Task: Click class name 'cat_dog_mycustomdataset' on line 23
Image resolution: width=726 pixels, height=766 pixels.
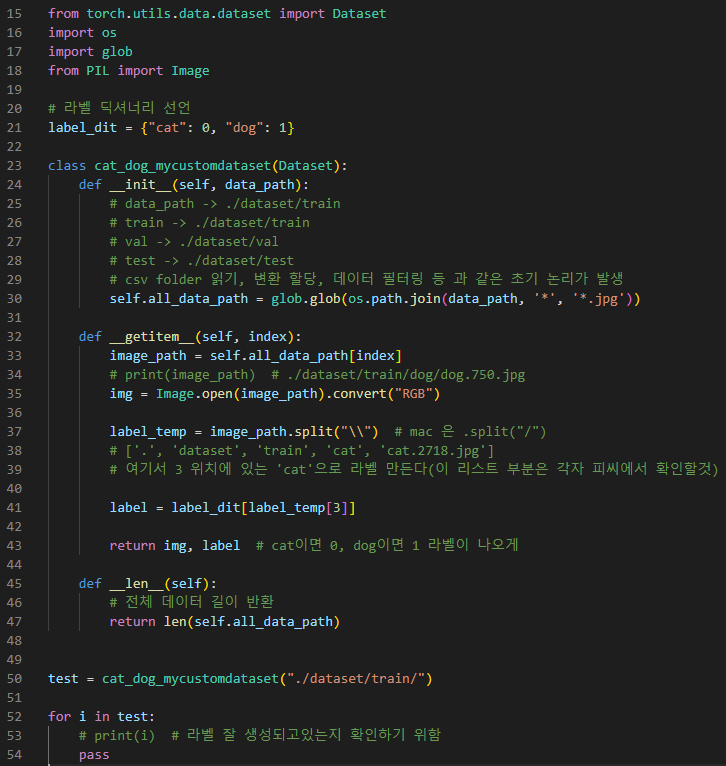Action: coord(182,166)
